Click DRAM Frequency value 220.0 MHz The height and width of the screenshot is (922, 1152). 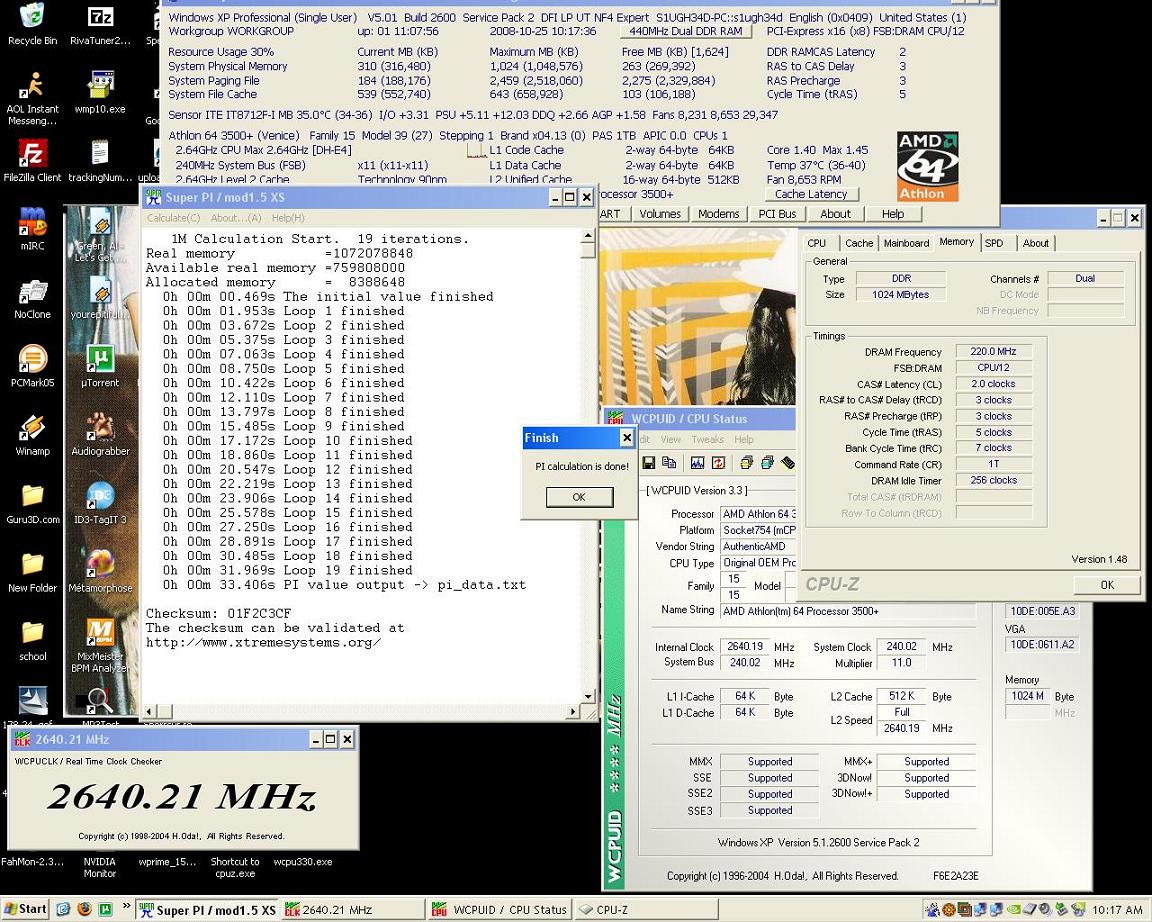[x=993, y=351]
